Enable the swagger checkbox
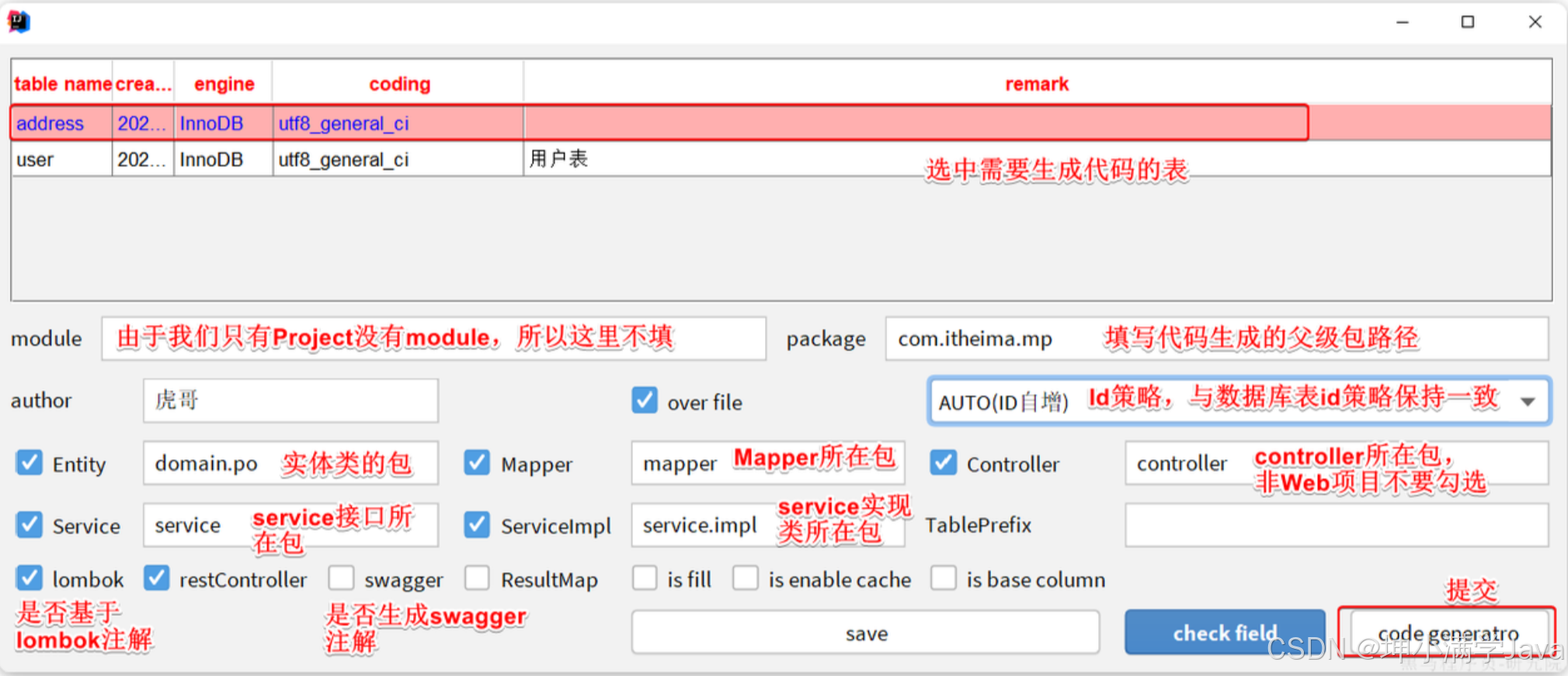 click(341, 578)
